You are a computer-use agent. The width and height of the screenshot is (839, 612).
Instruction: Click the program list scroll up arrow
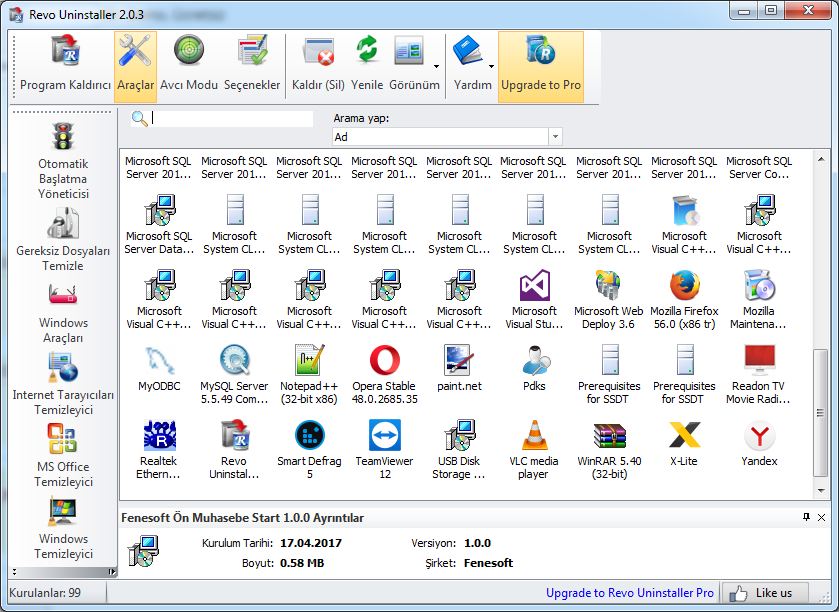[821, 159]
